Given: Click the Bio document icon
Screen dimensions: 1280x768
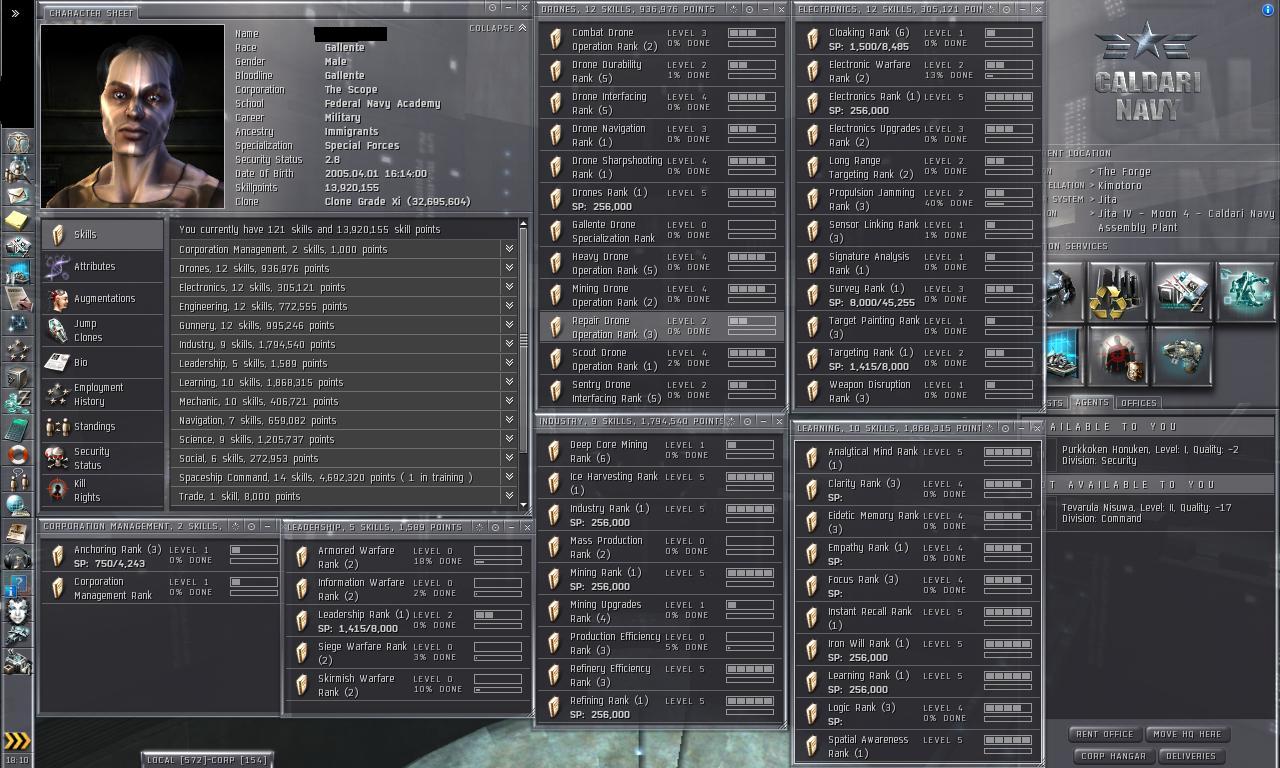Looking at the screenshot, I should click(x=58, y=363).
